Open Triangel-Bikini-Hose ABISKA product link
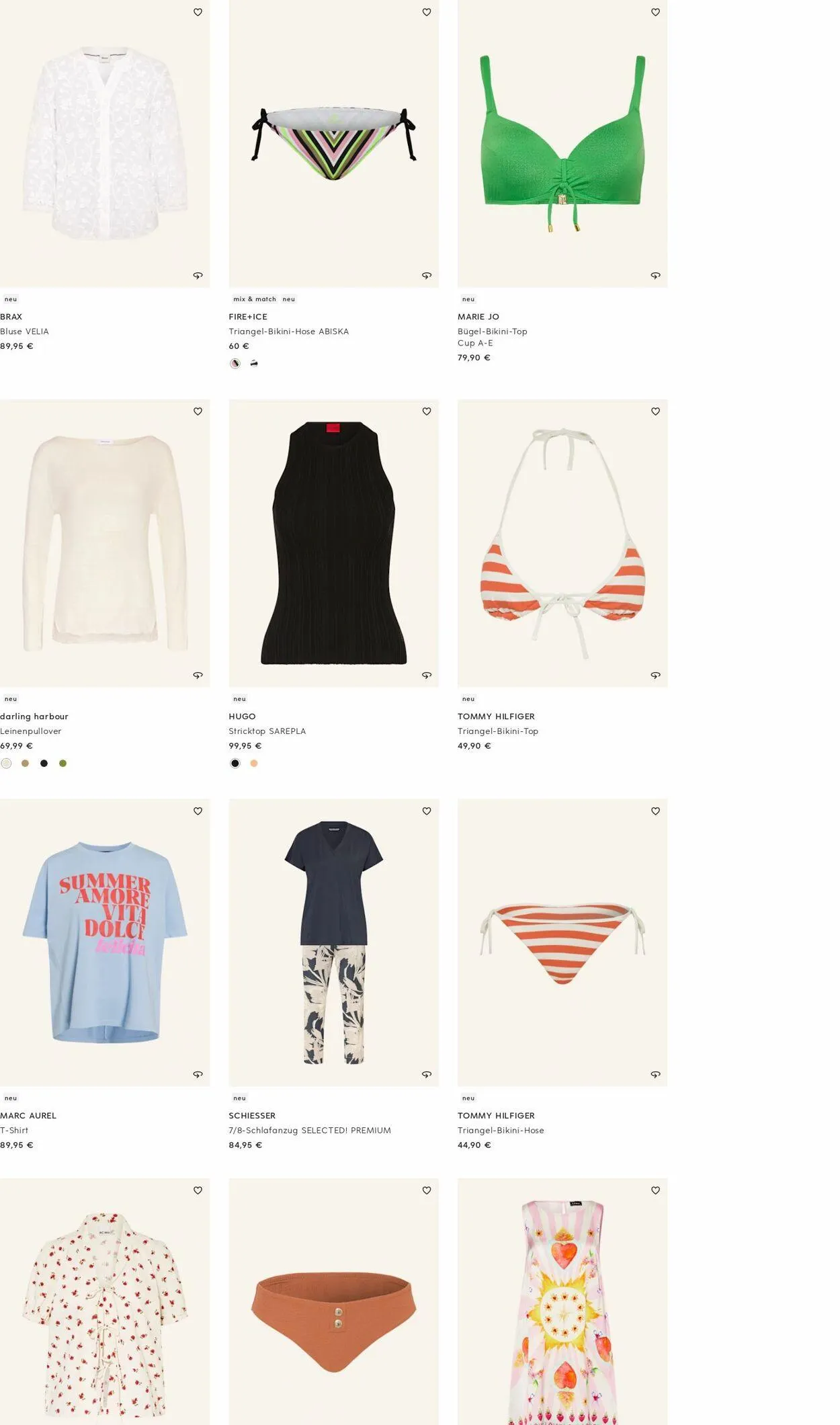The height and width of the screenshot is (1425, 840). coord(289,331)
